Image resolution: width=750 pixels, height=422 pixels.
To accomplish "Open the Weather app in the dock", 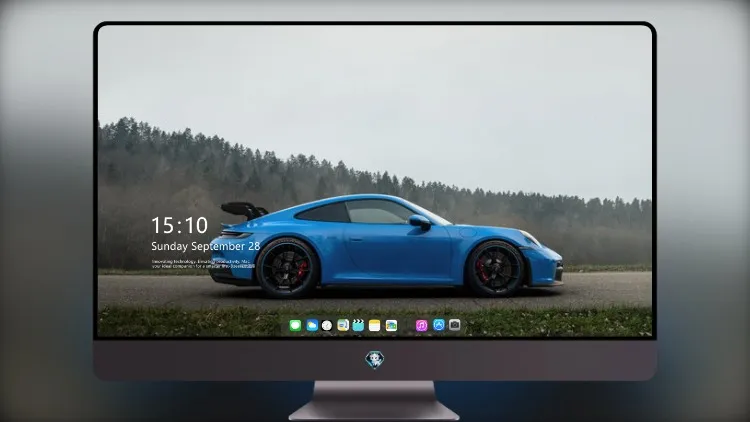I will 312,325.
